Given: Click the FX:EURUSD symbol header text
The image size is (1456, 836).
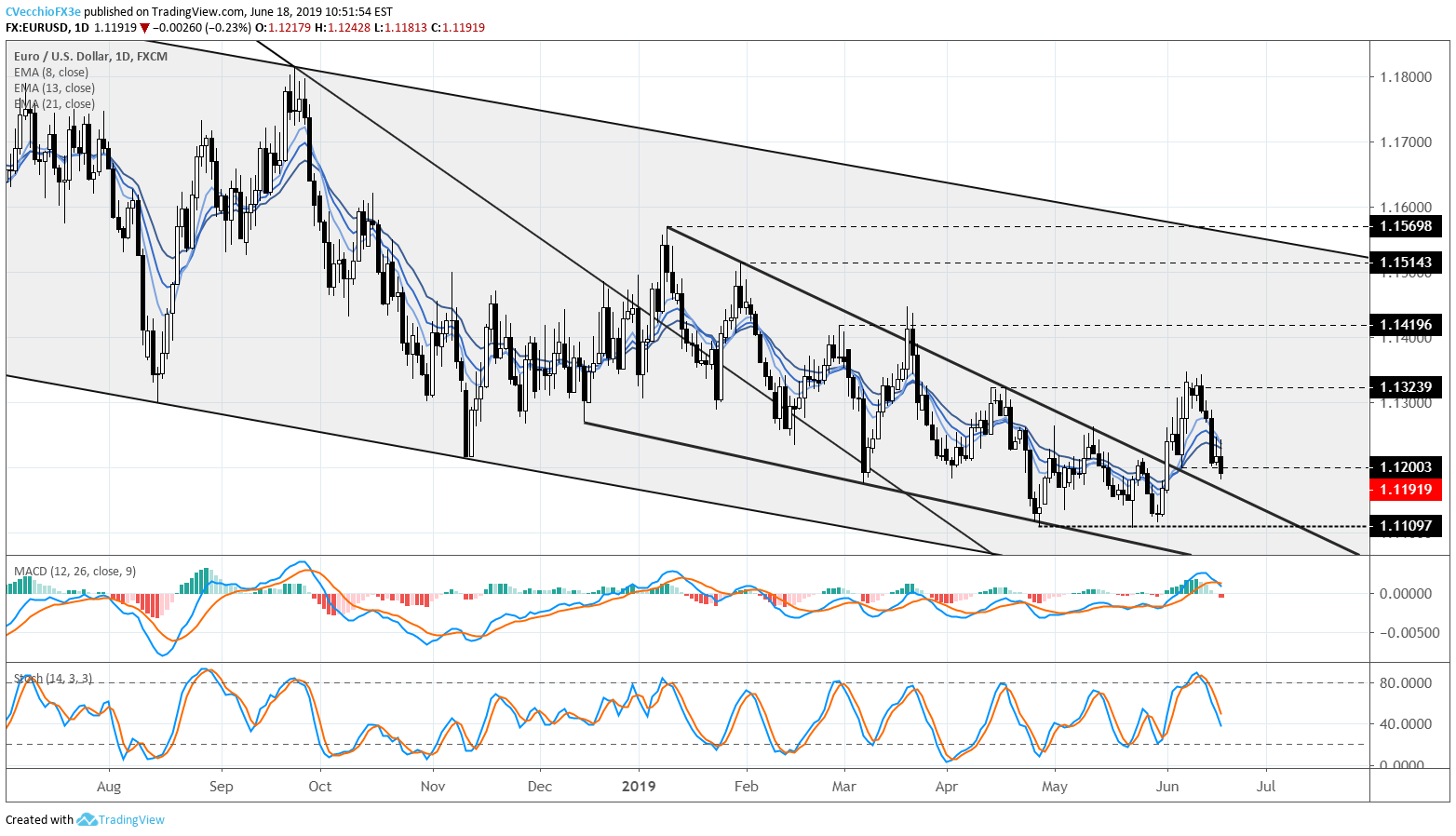Looking at the screenshot, I should coord(38,28).
